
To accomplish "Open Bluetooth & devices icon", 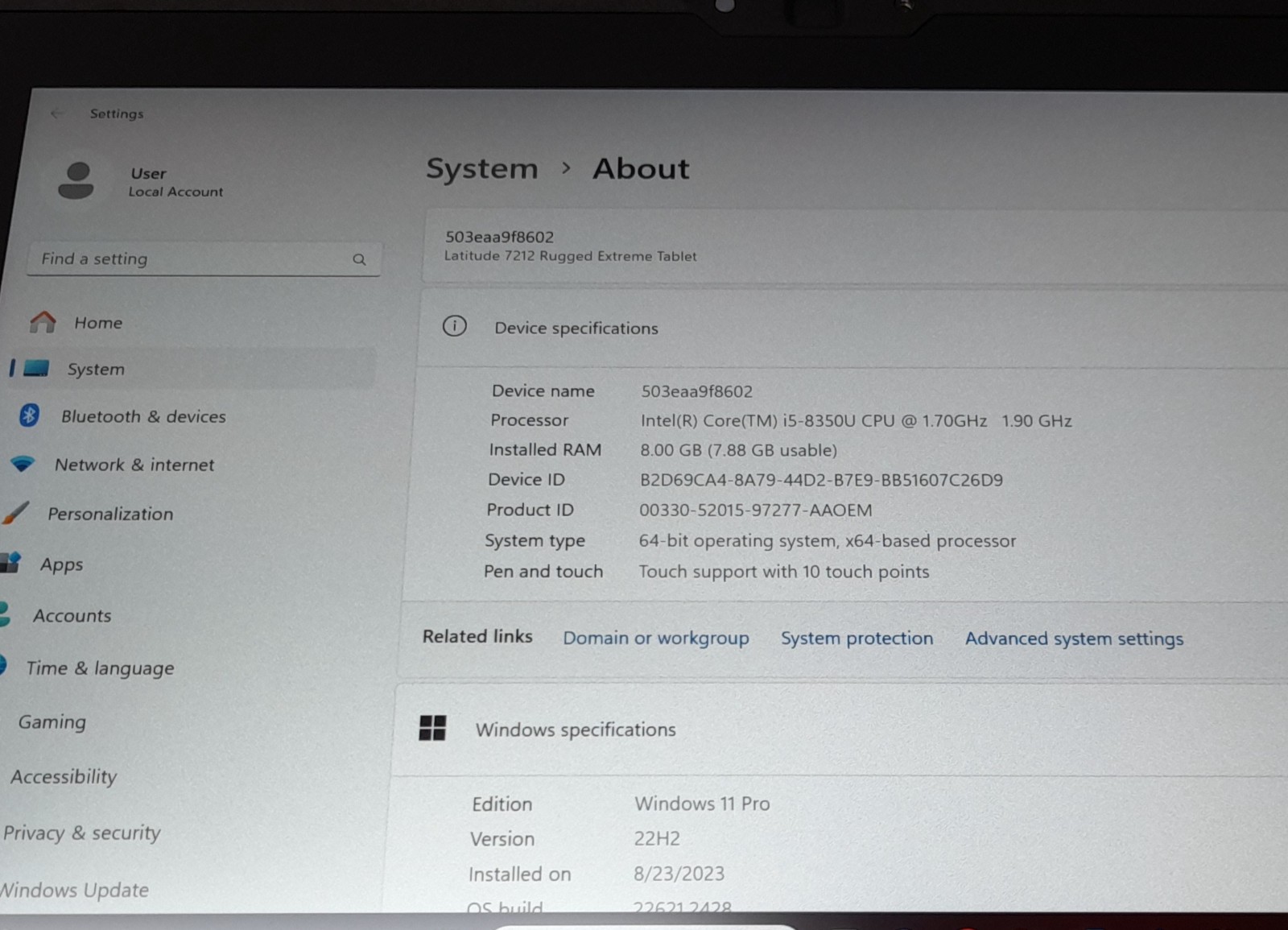I will click(30, 415).
